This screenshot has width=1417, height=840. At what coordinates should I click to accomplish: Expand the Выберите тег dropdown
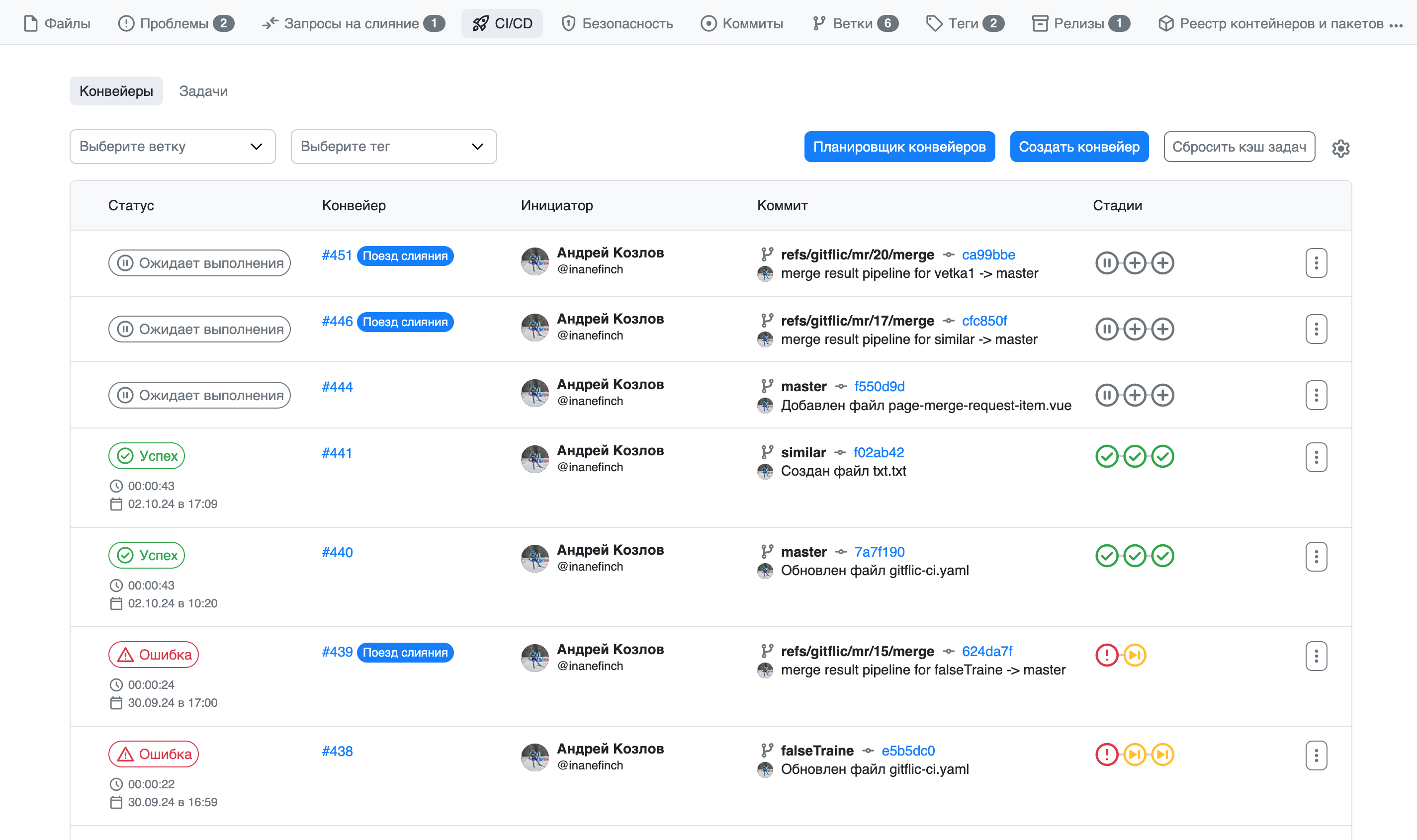click(x=393, y=147)
